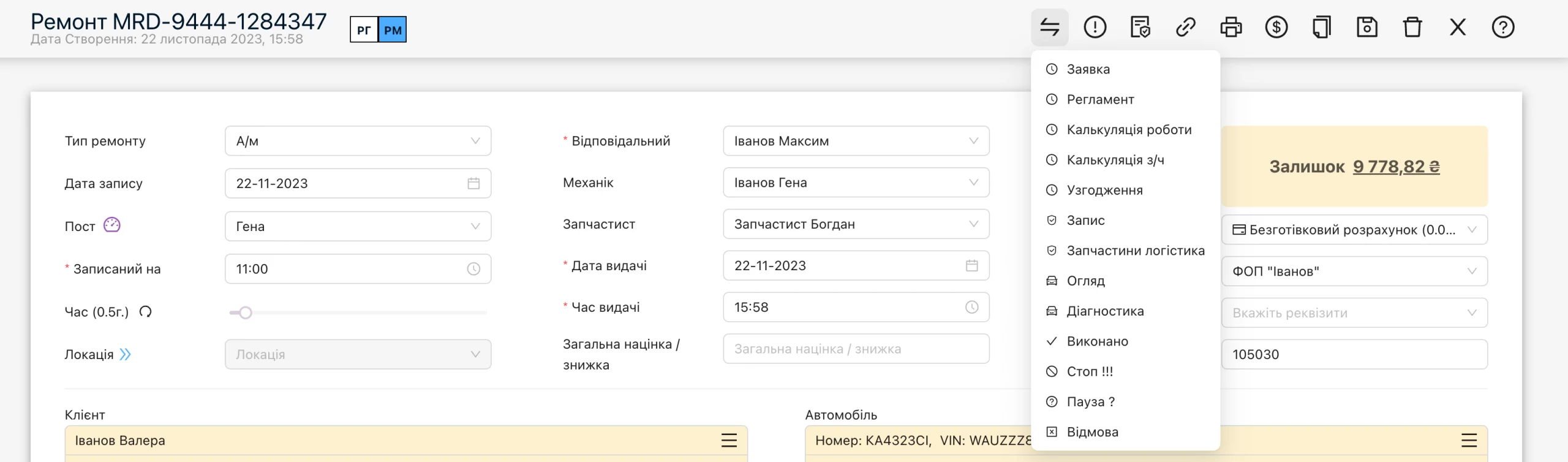Screen dimensions: 1568x462
Task: Select Огляд status
Action: tap(1125, 281)
